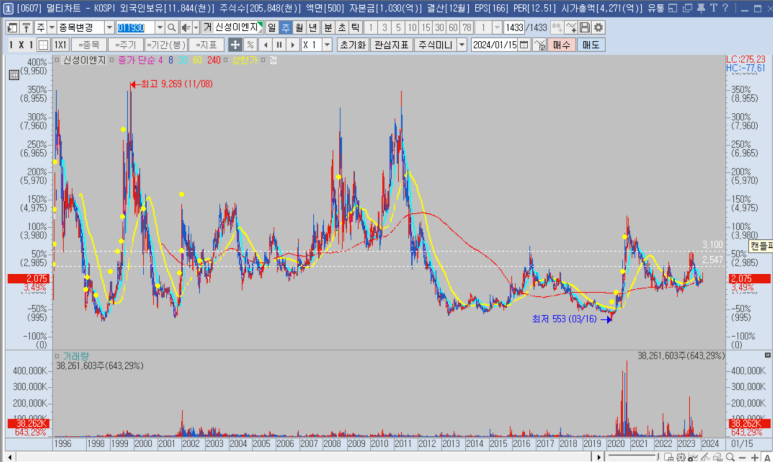
Task: Click the table grid icon left of the chart
Action: [14, 75]
